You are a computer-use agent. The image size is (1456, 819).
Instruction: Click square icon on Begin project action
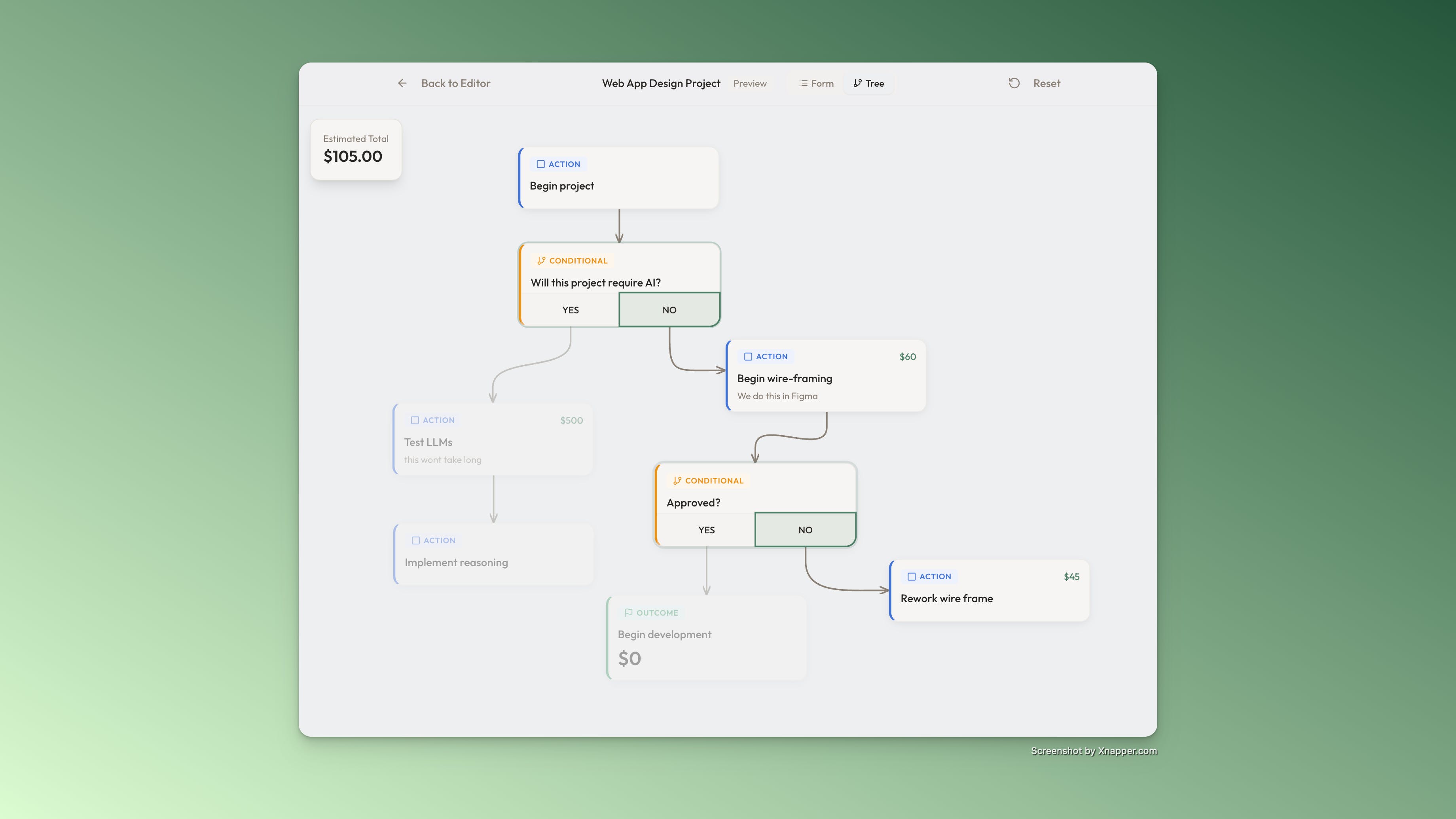(540, 164)
